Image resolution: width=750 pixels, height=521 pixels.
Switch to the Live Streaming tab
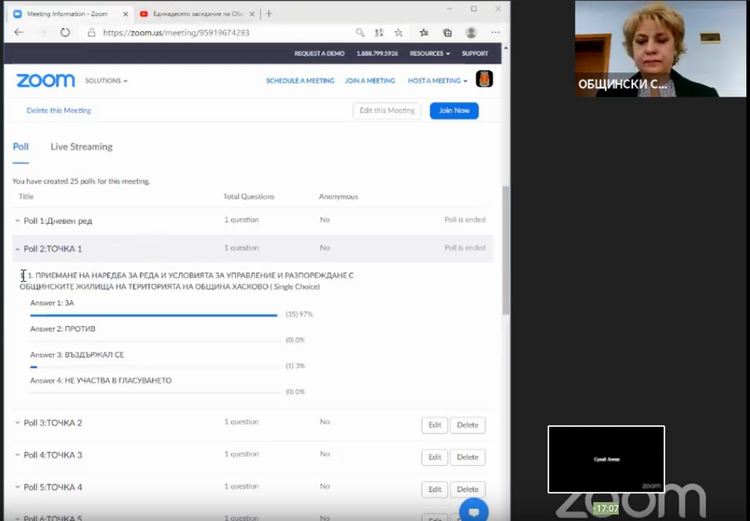[x=81, y=147]
